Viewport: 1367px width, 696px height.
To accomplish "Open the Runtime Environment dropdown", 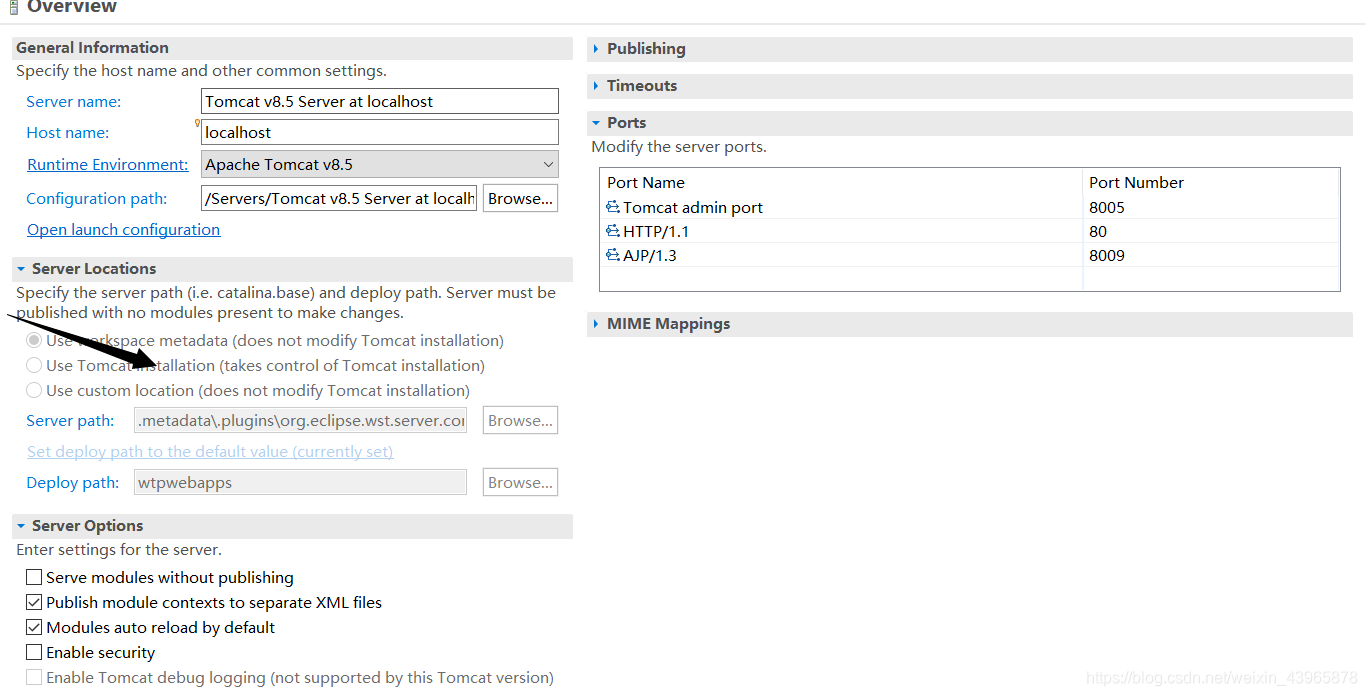I will point(380,164).
